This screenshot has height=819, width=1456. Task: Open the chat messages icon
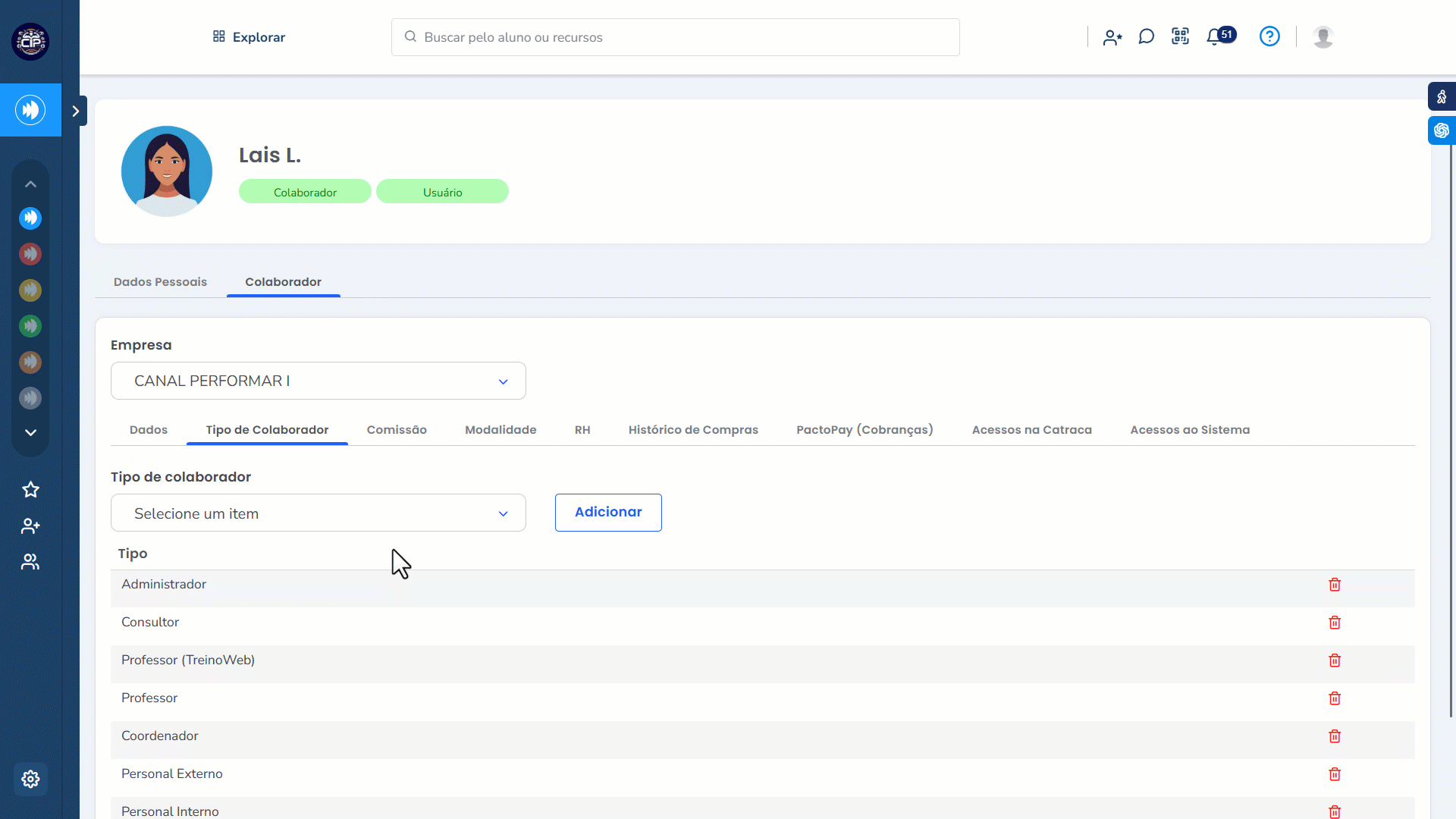click(x=1146, y=36)
